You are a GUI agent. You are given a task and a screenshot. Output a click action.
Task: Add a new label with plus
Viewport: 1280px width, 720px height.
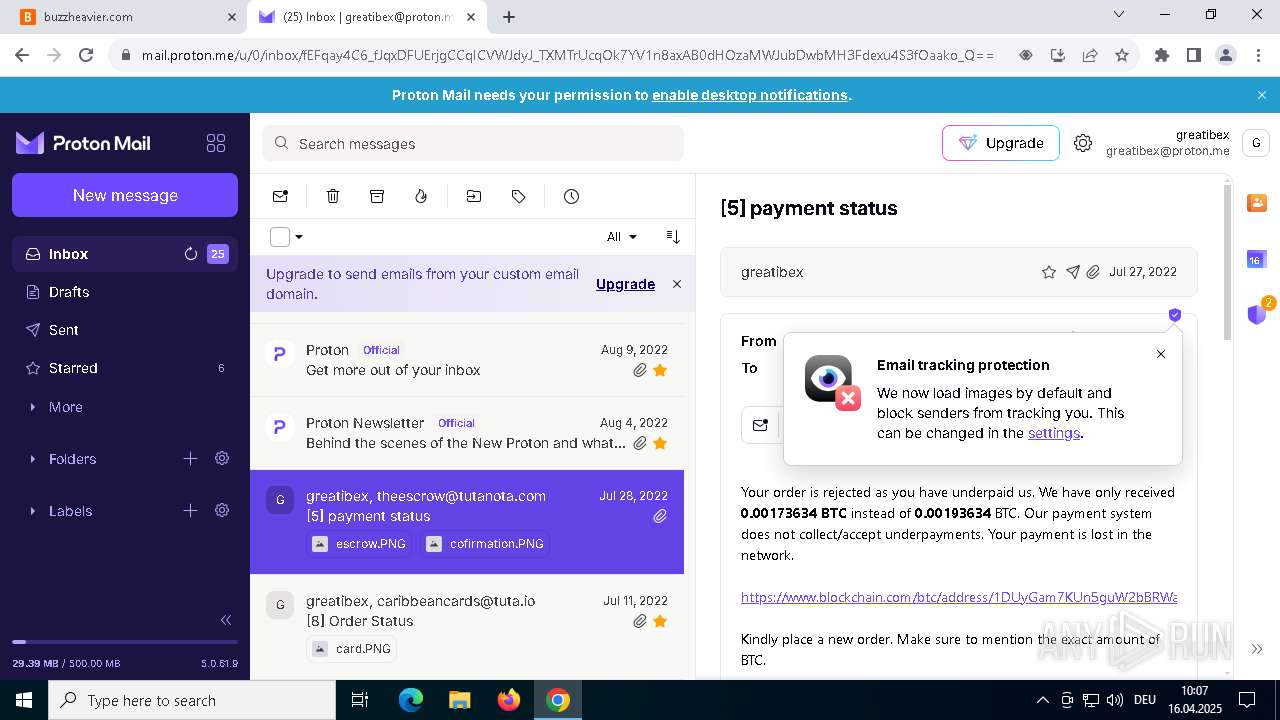[190, 511]
